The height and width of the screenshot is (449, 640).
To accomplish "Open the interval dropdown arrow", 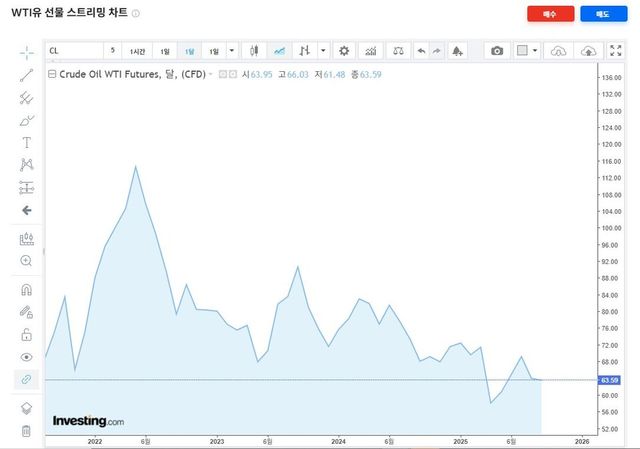I will 232,51.
